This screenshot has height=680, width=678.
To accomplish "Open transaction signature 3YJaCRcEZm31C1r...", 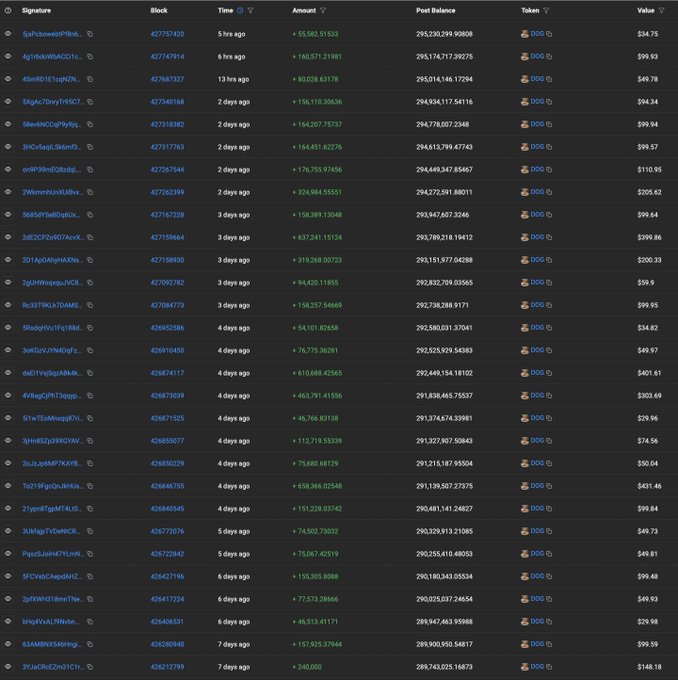I will coord(53,667).
